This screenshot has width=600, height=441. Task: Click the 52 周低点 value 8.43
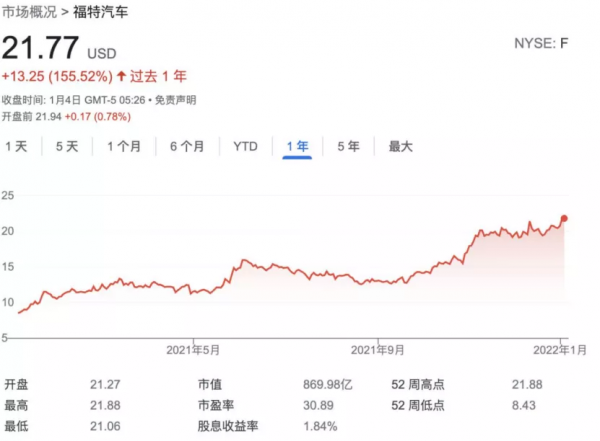click(x=524, y=405)
